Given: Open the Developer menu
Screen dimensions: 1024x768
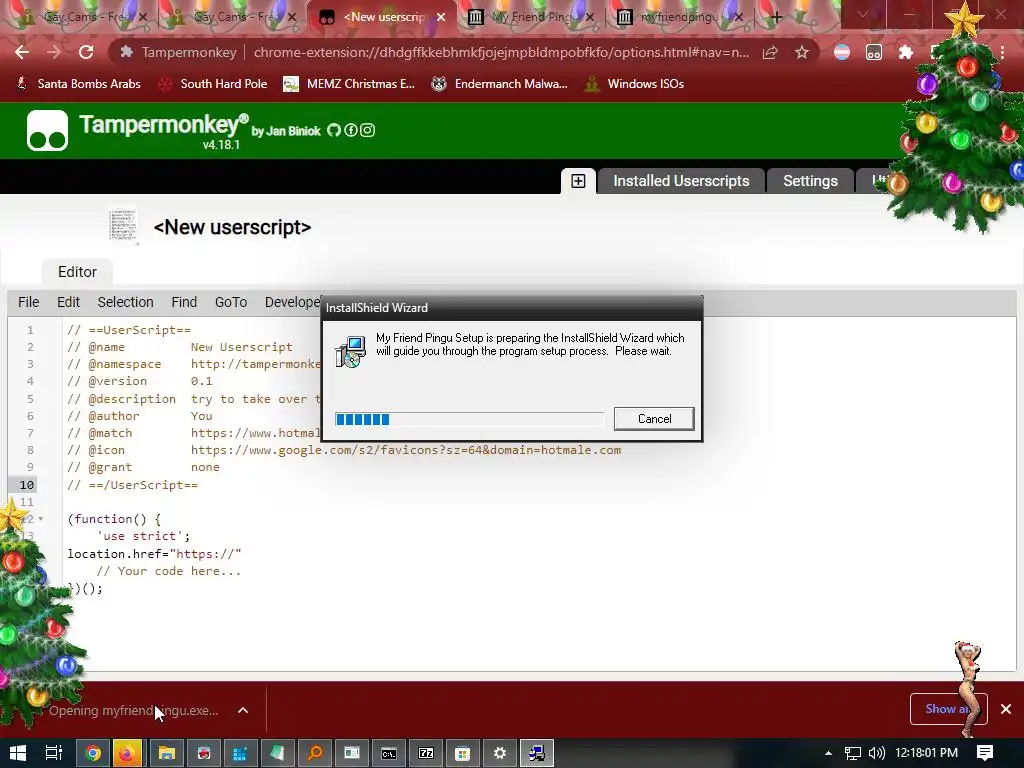Looking at the screenshot, I should pyautogui.click(x=292, y=302).
